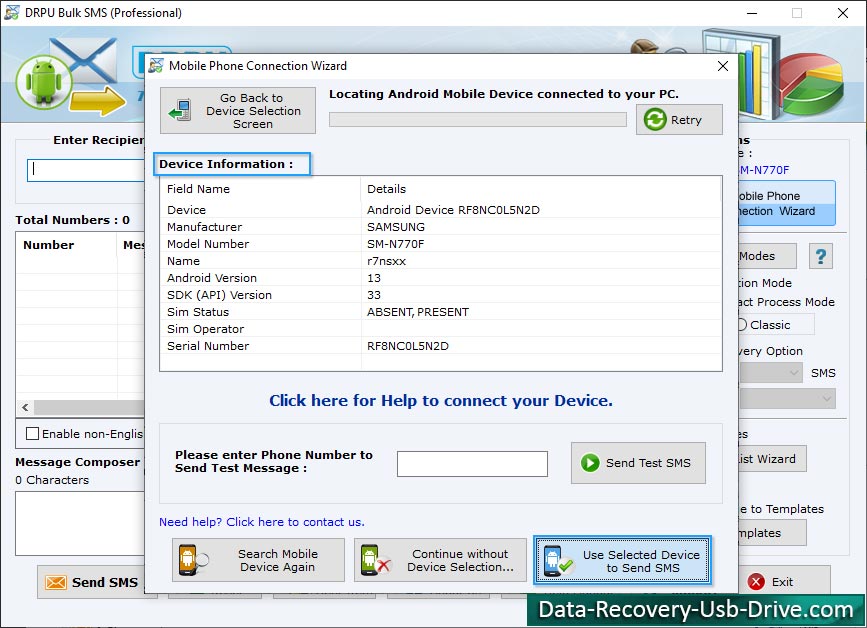The image size is (867, 628).
Task: Click inside the phone number input field
Action: point(472,463)
